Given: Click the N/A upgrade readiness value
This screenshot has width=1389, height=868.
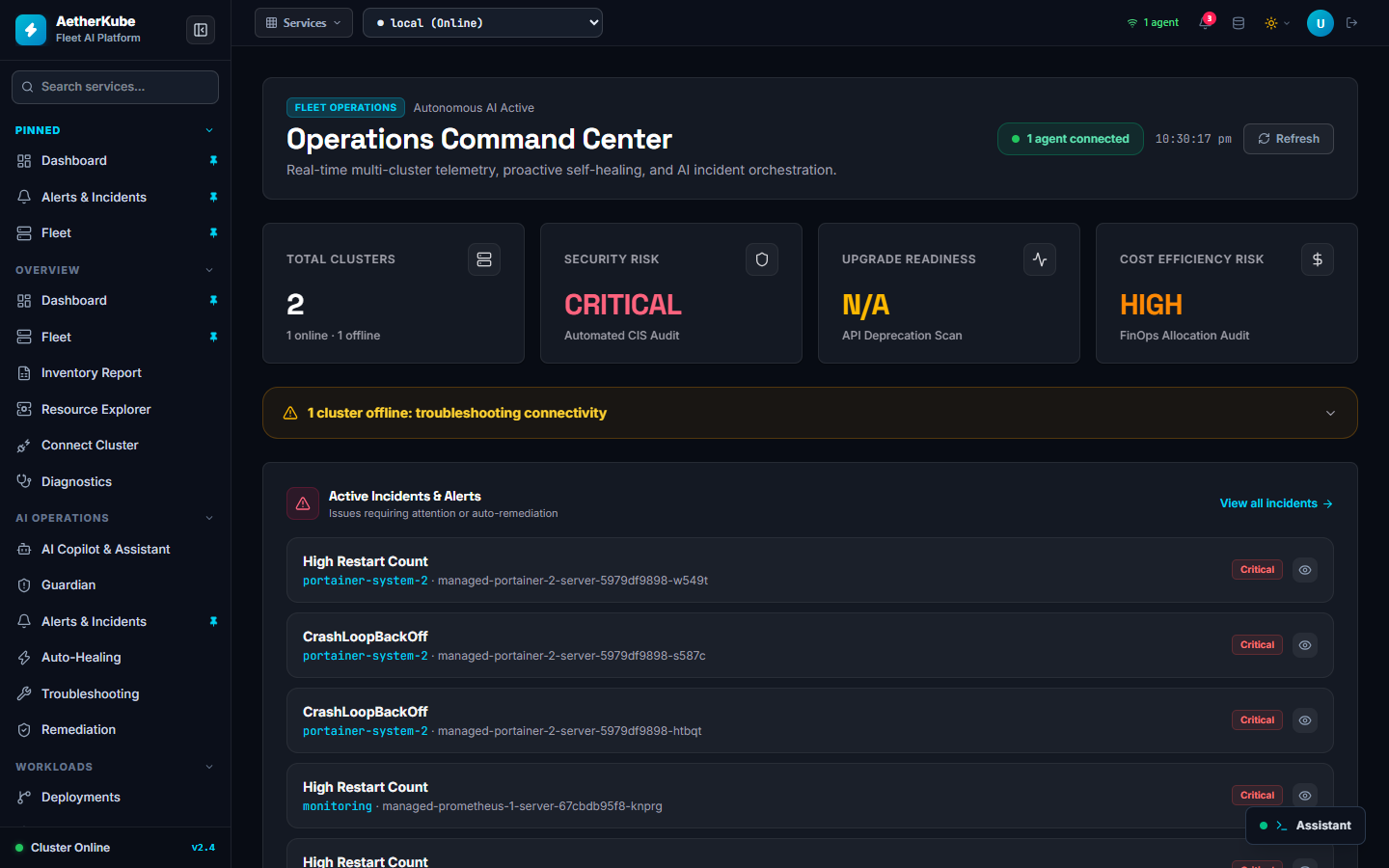Looking at the screenshot, I should coord(865,305).
